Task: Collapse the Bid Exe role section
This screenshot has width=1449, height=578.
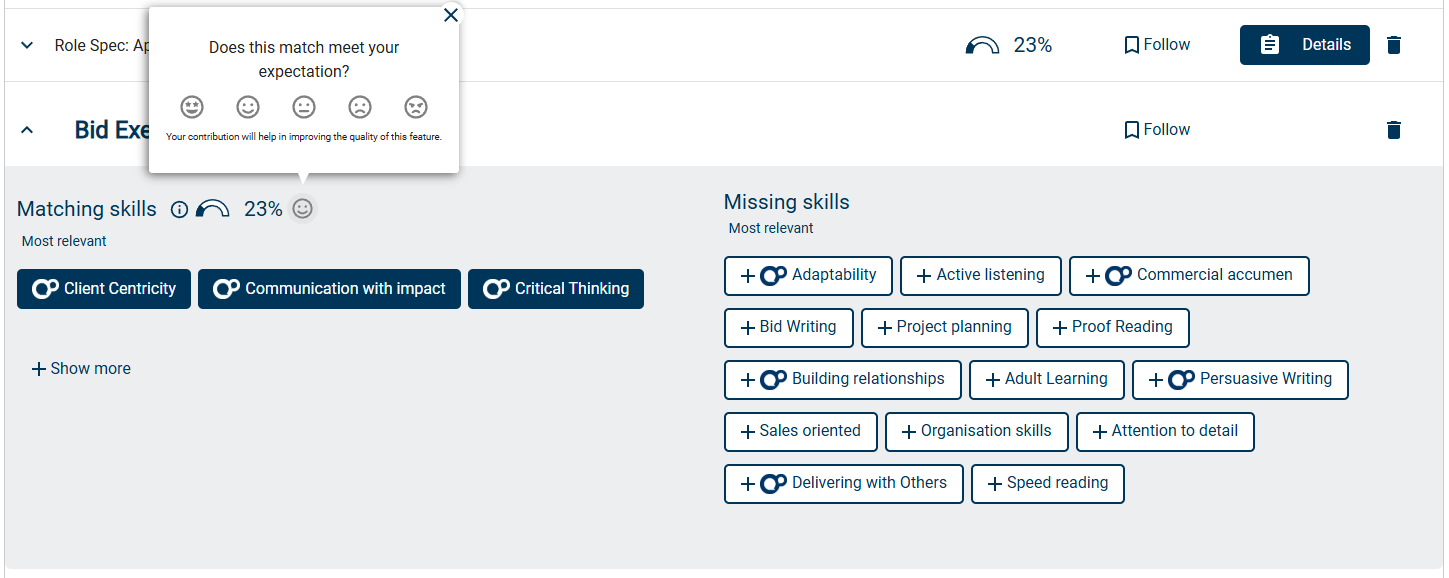Action: click(27, 130)
